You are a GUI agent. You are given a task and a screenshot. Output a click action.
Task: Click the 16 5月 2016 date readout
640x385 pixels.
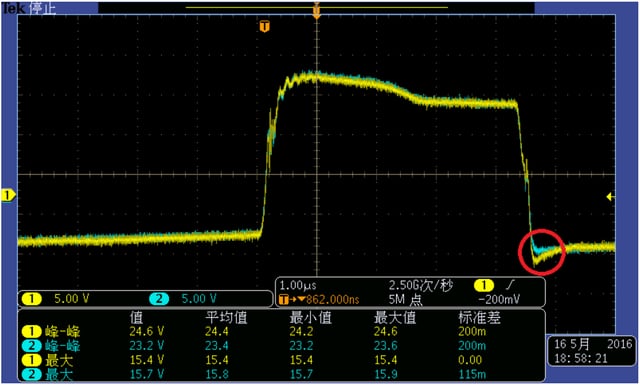[x=593, y=344]
